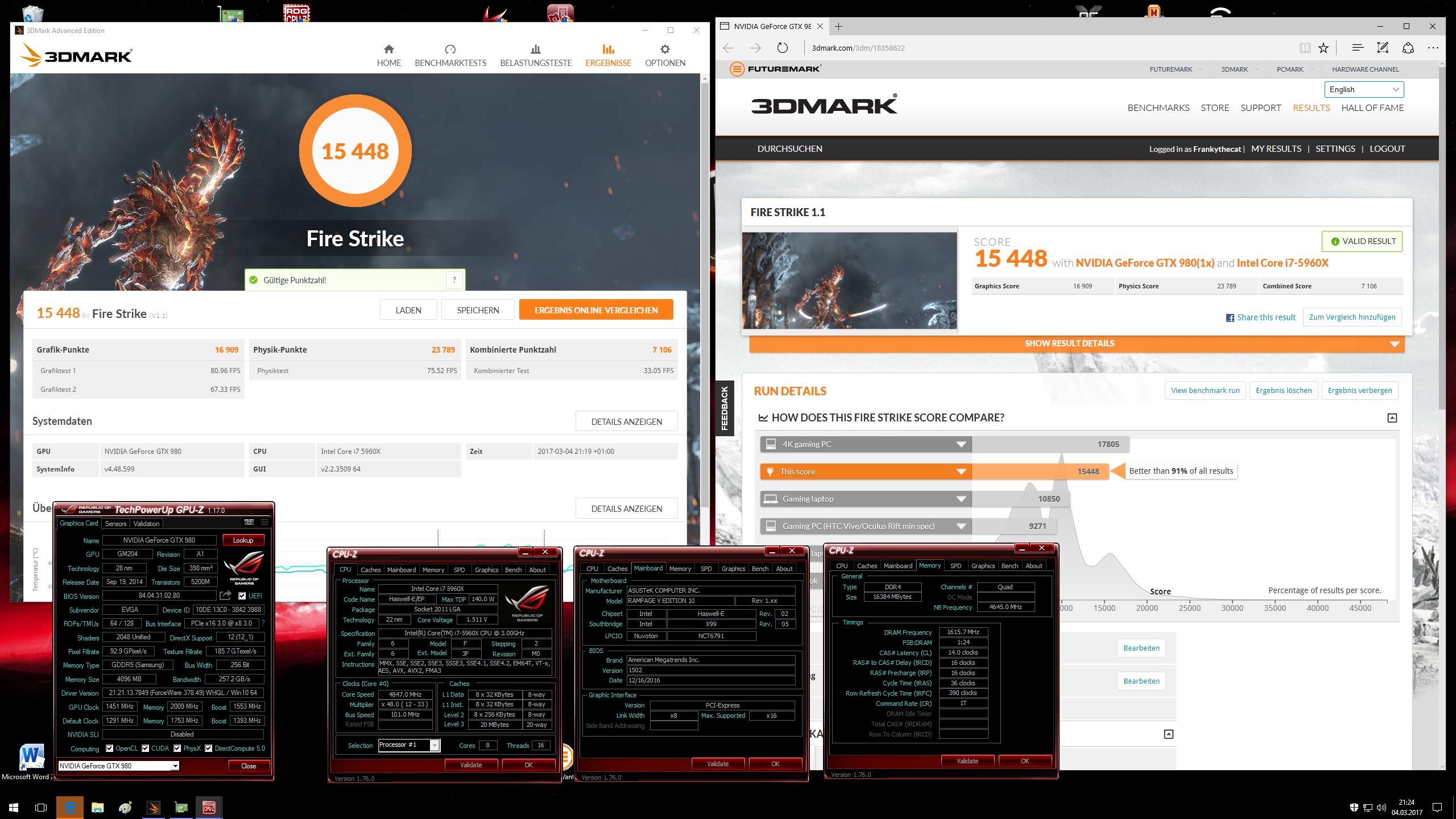This screenshot has height=819, width=1456.
Task: Switch to Validation tab in GPU-Z
Action: pos(147,523)
